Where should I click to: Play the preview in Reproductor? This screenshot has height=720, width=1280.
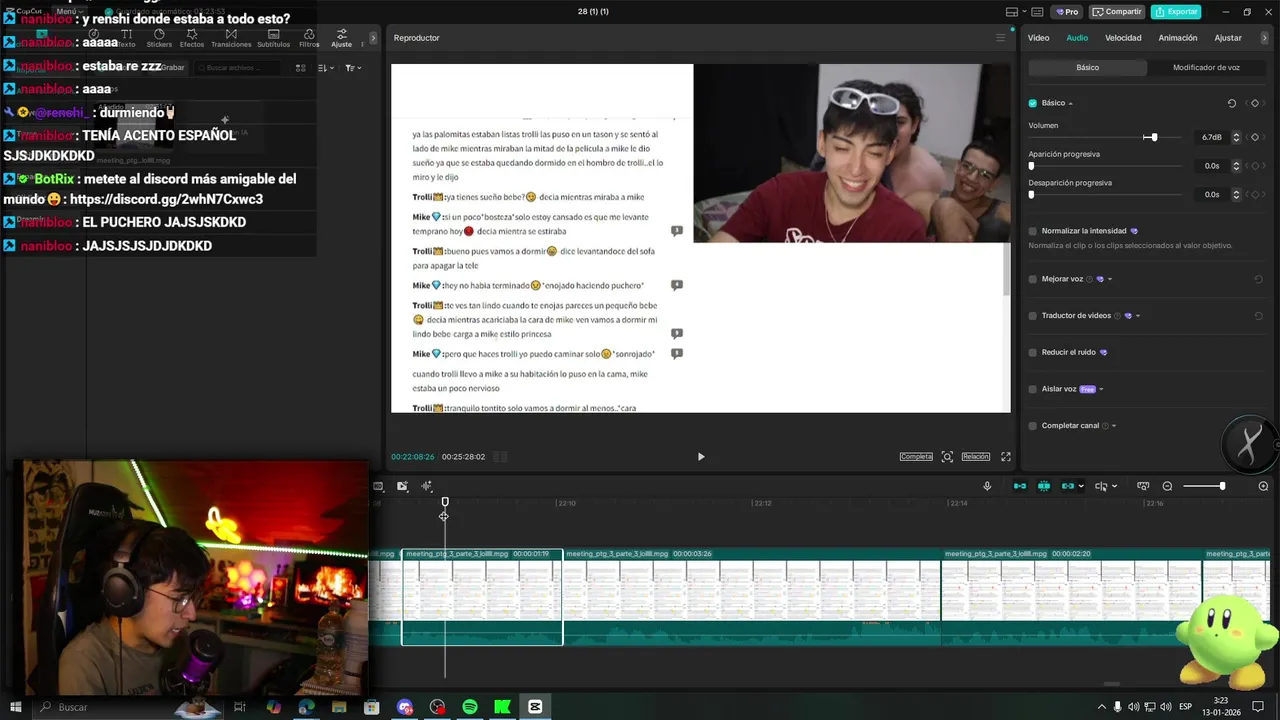(x=701, y=457)
